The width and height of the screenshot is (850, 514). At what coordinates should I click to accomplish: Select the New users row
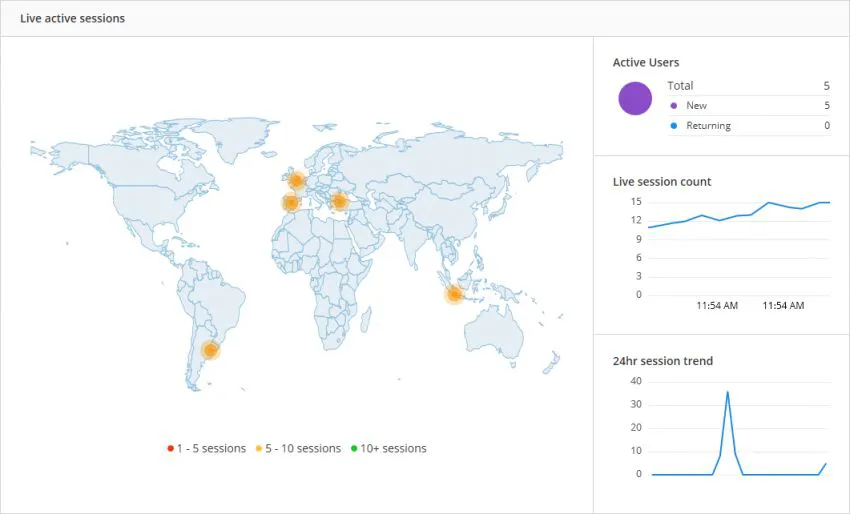[749, 106]
